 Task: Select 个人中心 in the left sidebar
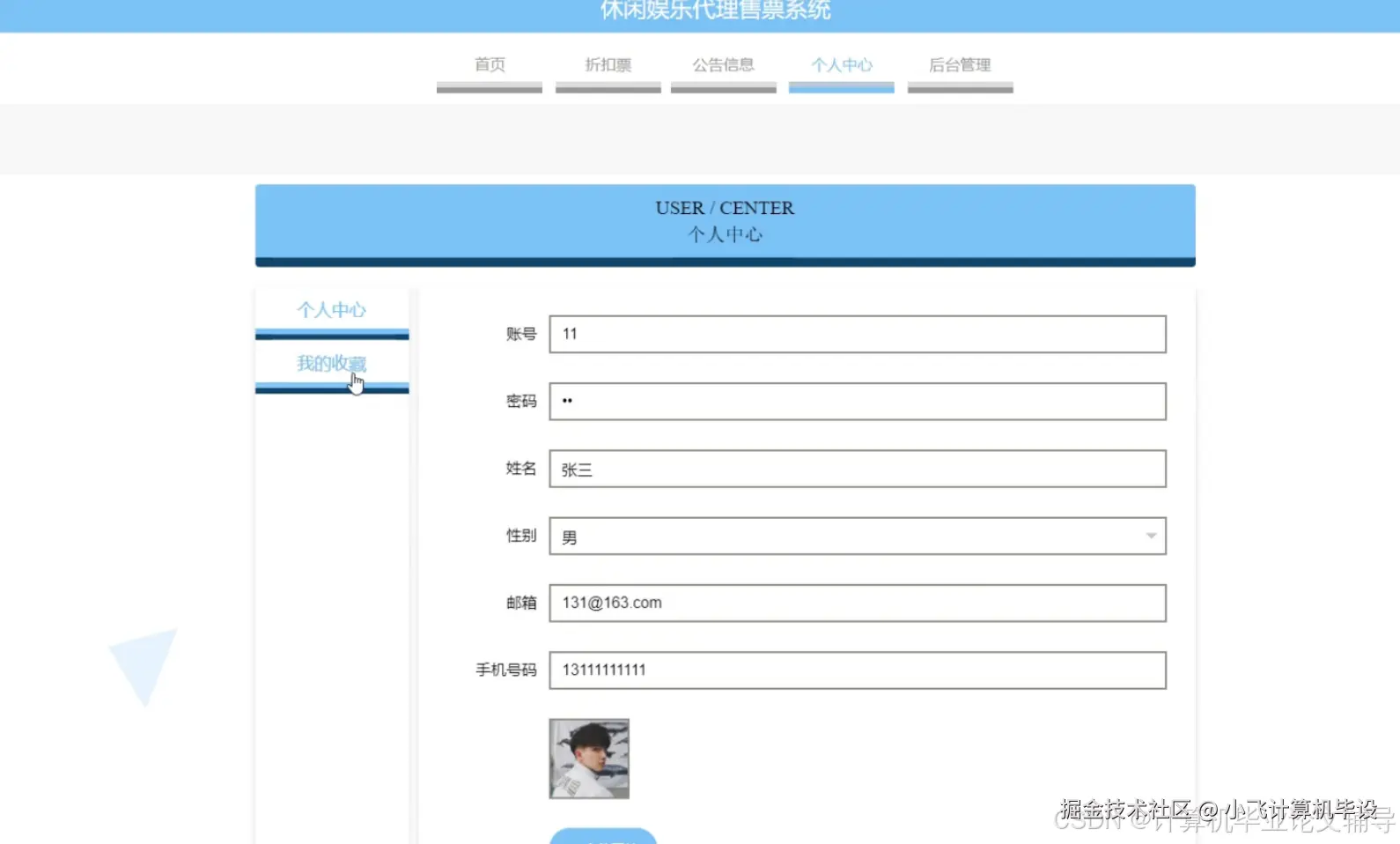[x=332, y=311]
